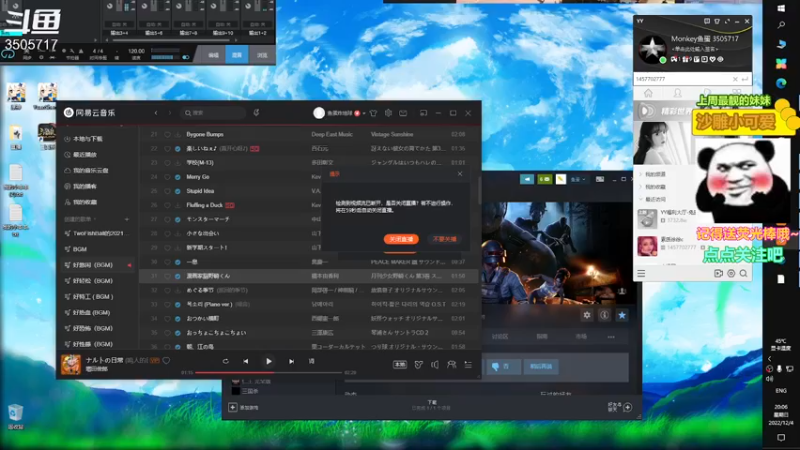Open the sound effects icon in the player bar

point(418,364)
